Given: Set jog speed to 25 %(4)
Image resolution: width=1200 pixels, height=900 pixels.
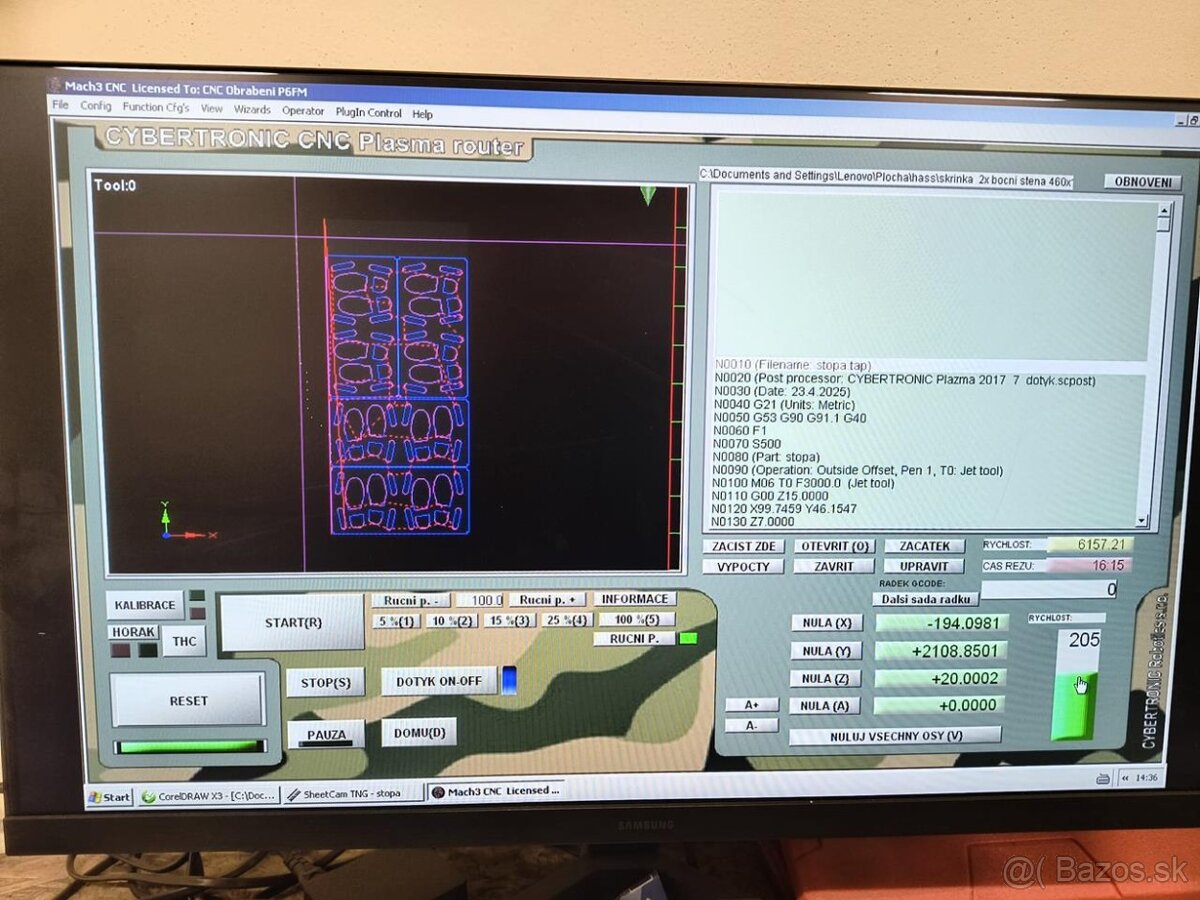Looking at the screenshot, I should tap(566, 620).
